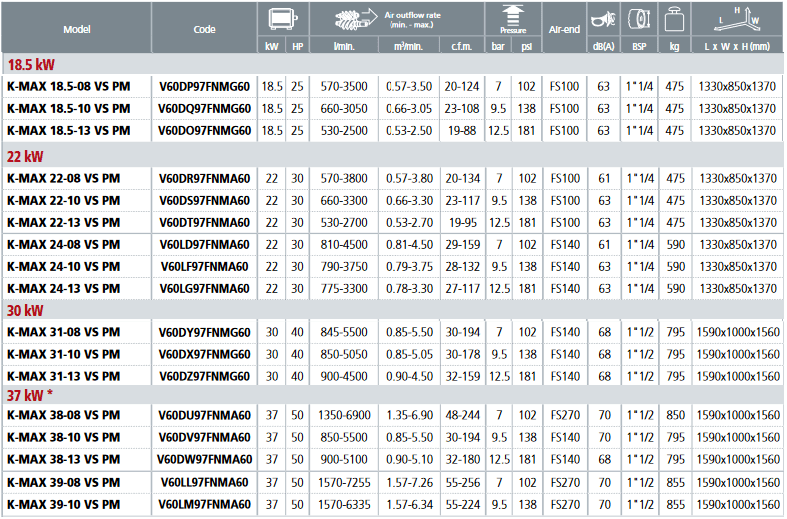Screen dimensions: 787x519
Task: Click the m³/min. subheader
Action: (x=409, y=47)
